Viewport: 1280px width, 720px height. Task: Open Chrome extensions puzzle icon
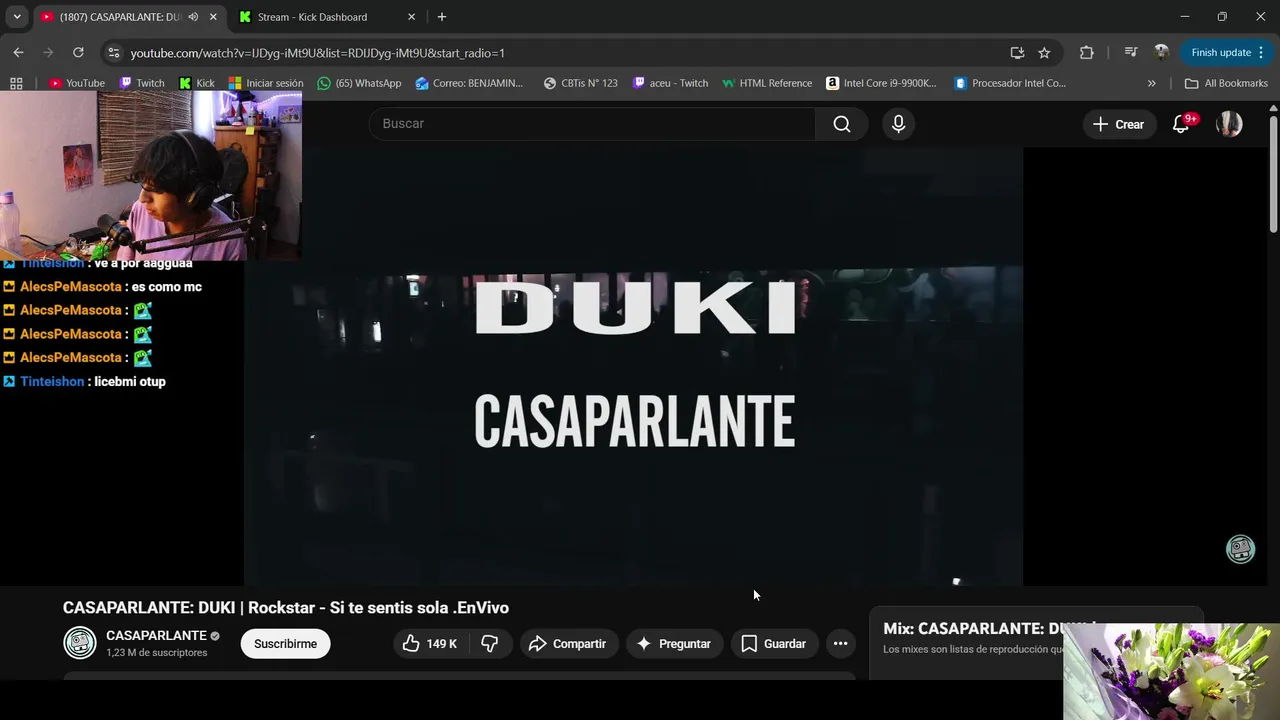pos(1086,52)
